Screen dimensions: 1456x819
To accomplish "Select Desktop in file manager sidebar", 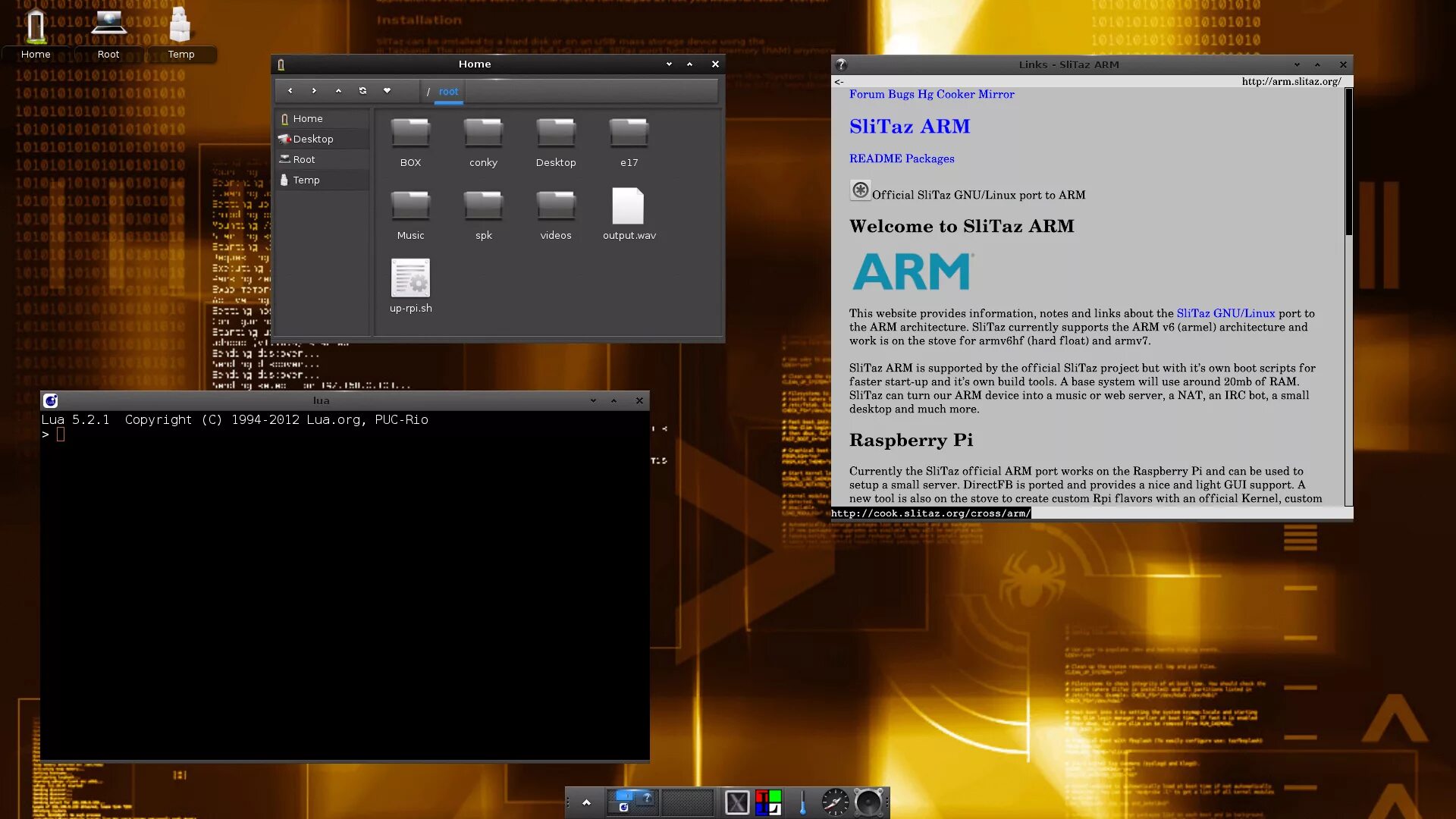I will click(x=313, y=140).
